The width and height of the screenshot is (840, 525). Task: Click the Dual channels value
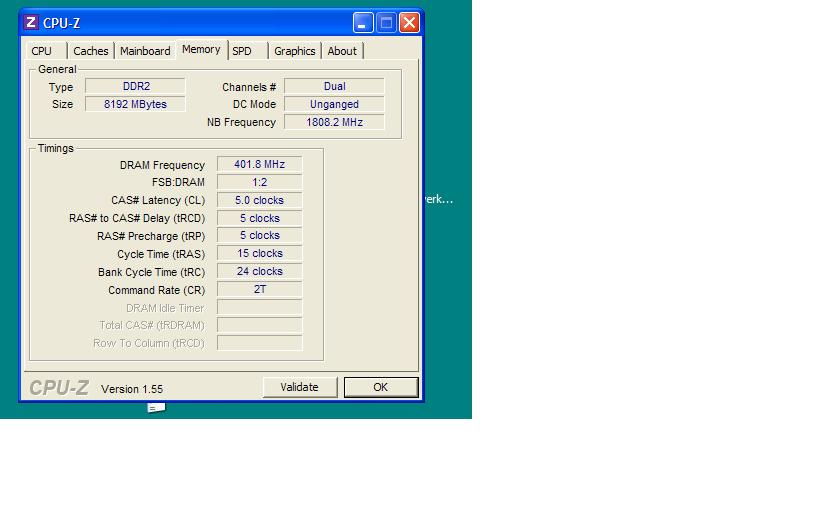coord(334,86)
